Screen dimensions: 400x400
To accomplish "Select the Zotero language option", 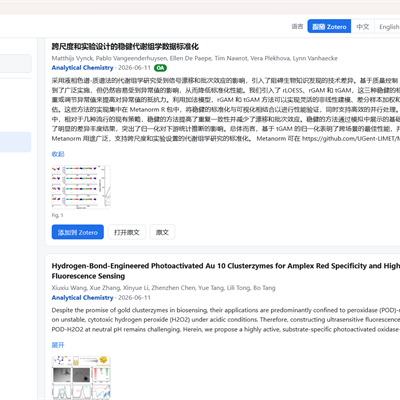I will (x=329, y=26).
